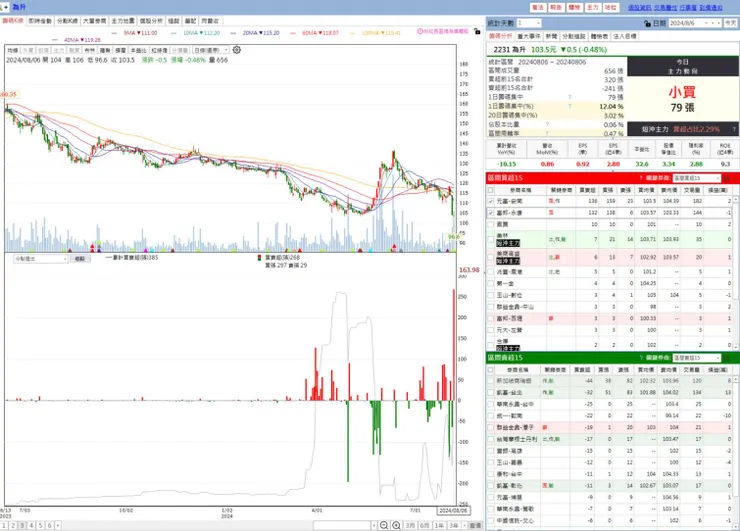This screenshot has height=531, width=740.
Task: Click help icon beside 1日籌碼集中 張 row
Action: point(570,97)
